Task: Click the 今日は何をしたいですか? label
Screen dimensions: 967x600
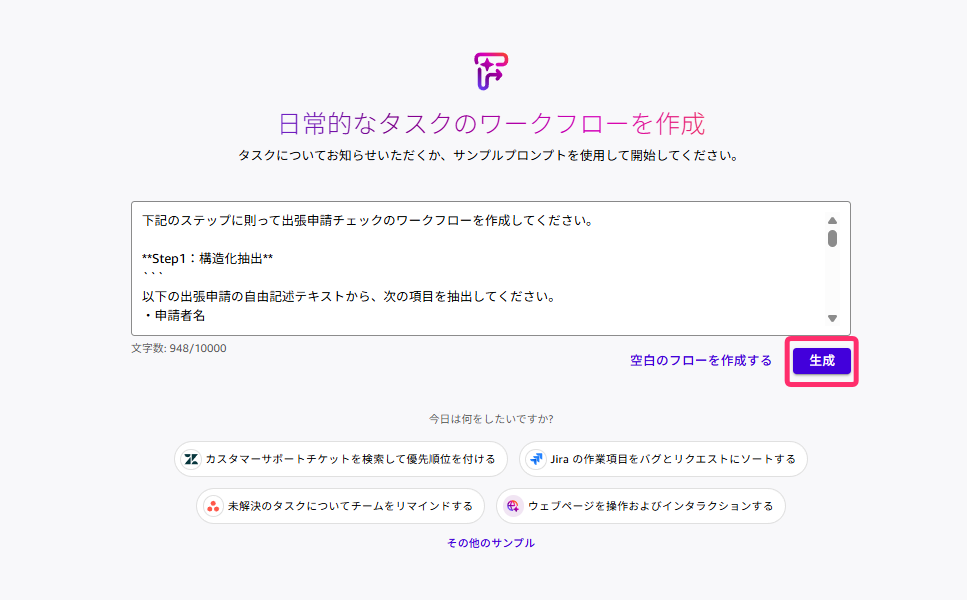Action: pyautogui.click(x=491, y=419)
